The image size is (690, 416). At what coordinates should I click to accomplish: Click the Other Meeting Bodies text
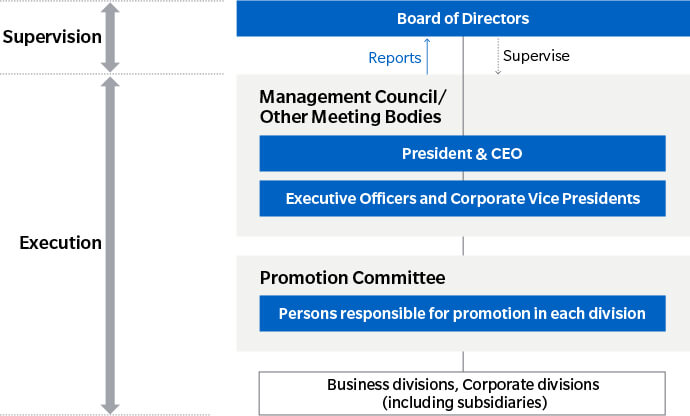[350, 117]
